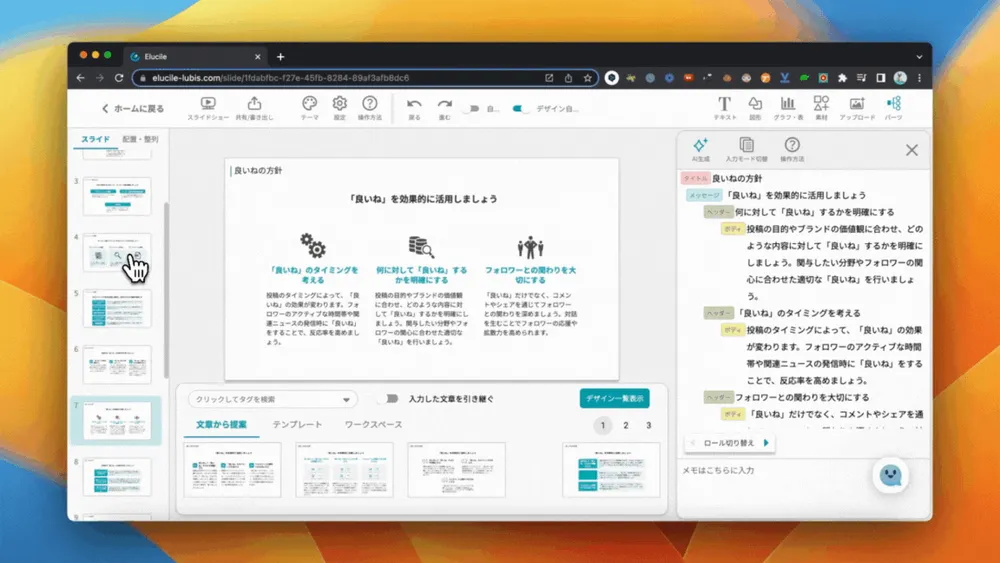Open the テーマ palette icon
The image size is (1000, 563).
coord(309,108)
